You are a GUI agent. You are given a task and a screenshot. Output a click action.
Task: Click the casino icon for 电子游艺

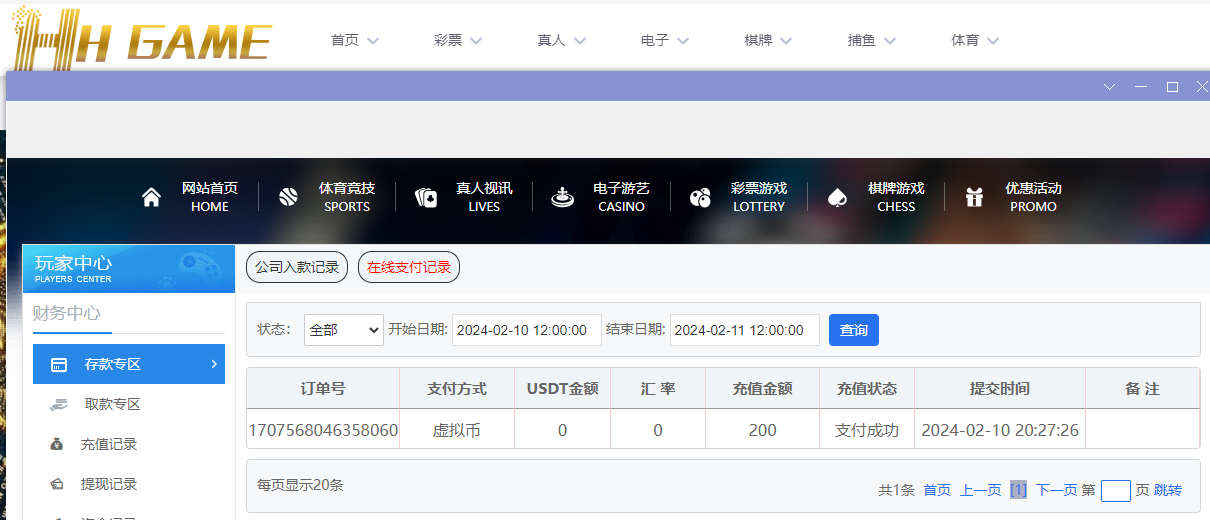tap(563, 198)
